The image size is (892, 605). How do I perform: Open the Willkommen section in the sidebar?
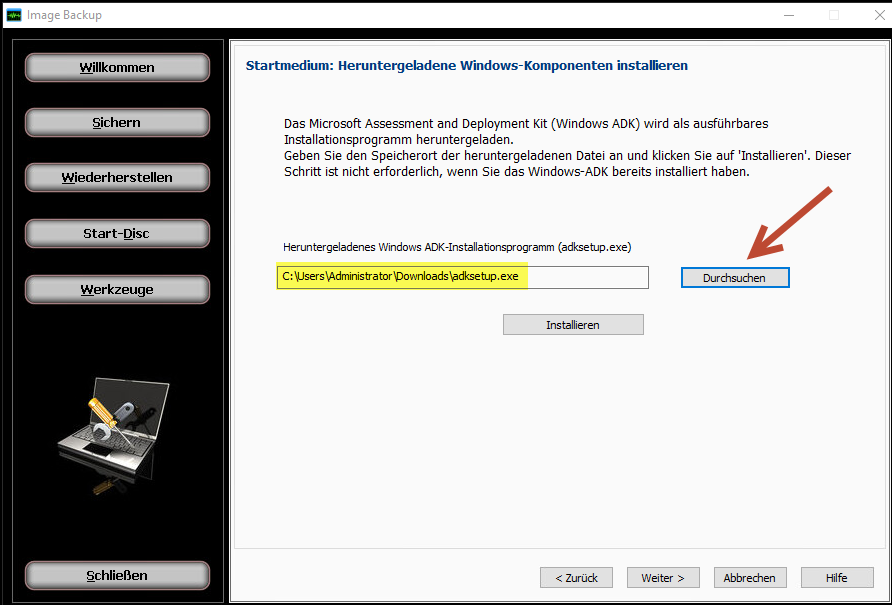click(117, 68)
